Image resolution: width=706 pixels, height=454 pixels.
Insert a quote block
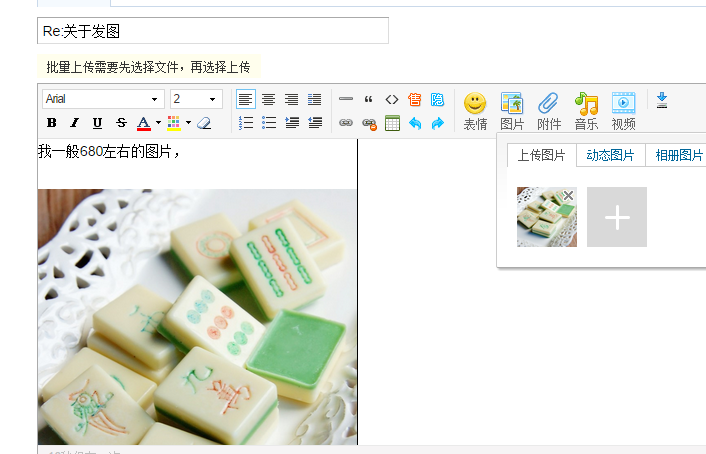click(x=368, y=99)
